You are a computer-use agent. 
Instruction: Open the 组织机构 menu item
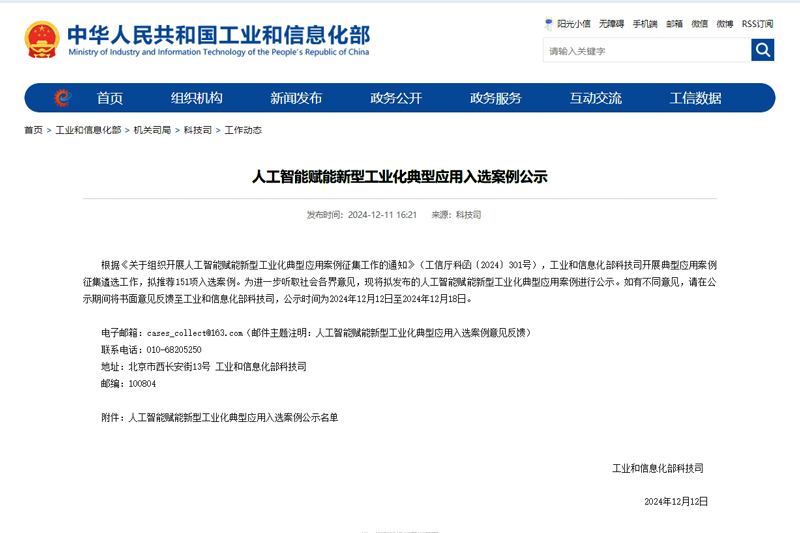[196, 98]
